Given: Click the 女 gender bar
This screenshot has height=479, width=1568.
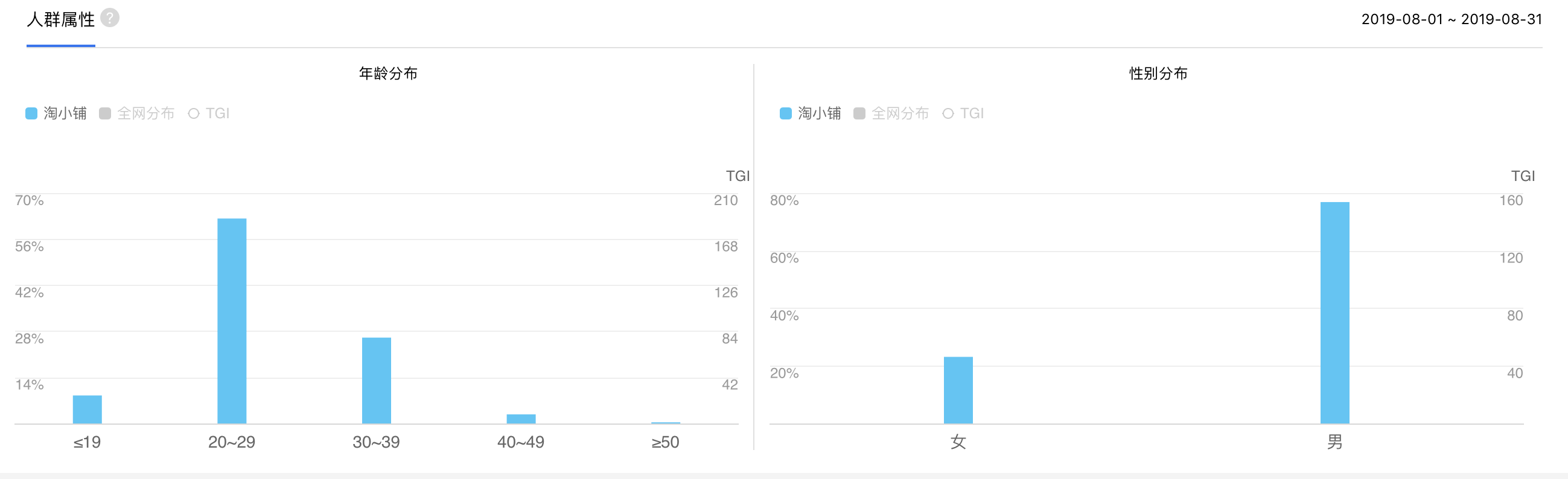Looking at the screenshot, I should (x=958, y=390).
